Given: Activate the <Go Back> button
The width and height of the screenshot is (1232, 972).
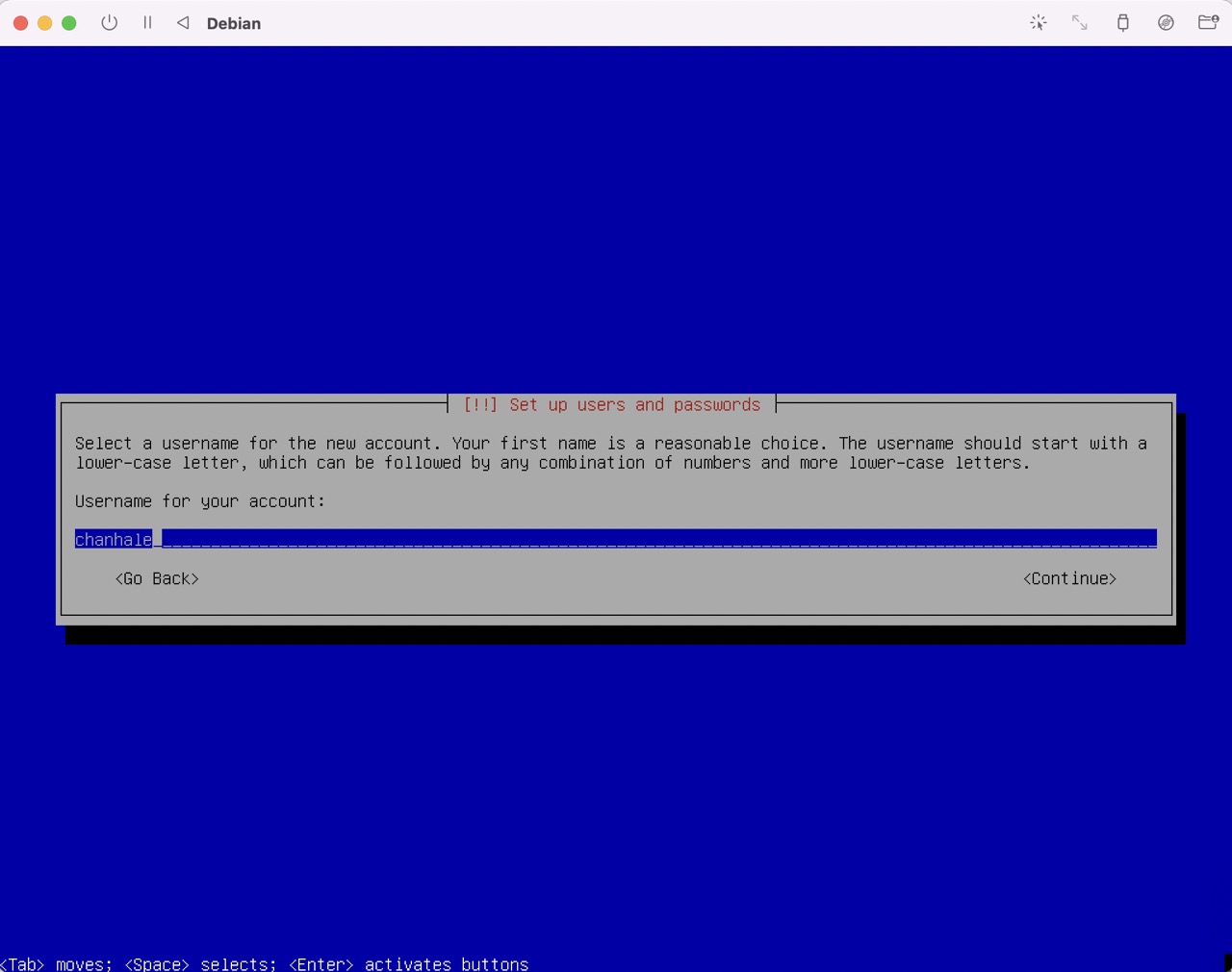Looking at the screenshot, I should point(157,578).
